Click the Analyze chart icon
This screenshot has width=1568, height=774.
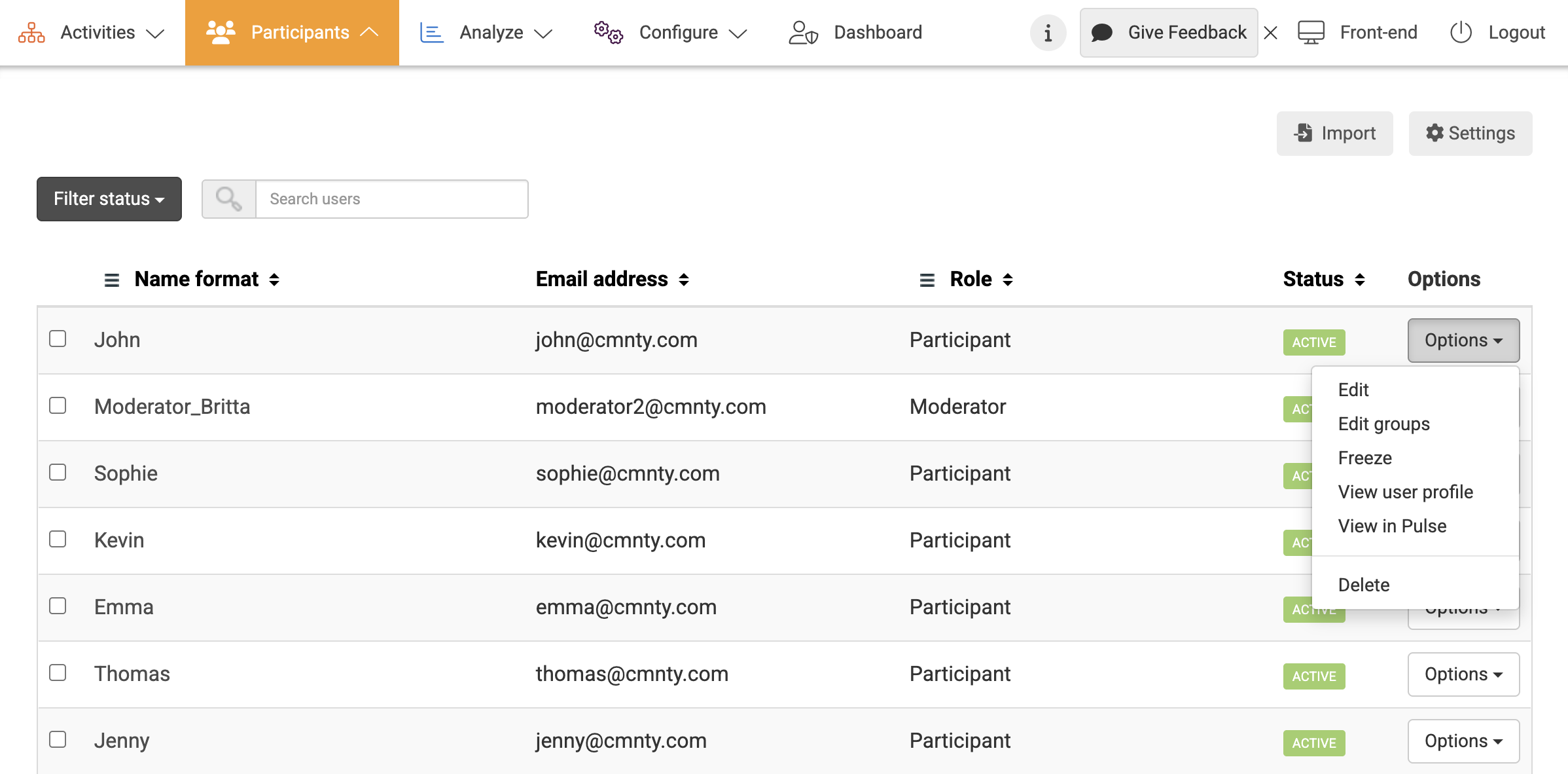[431, 33]
